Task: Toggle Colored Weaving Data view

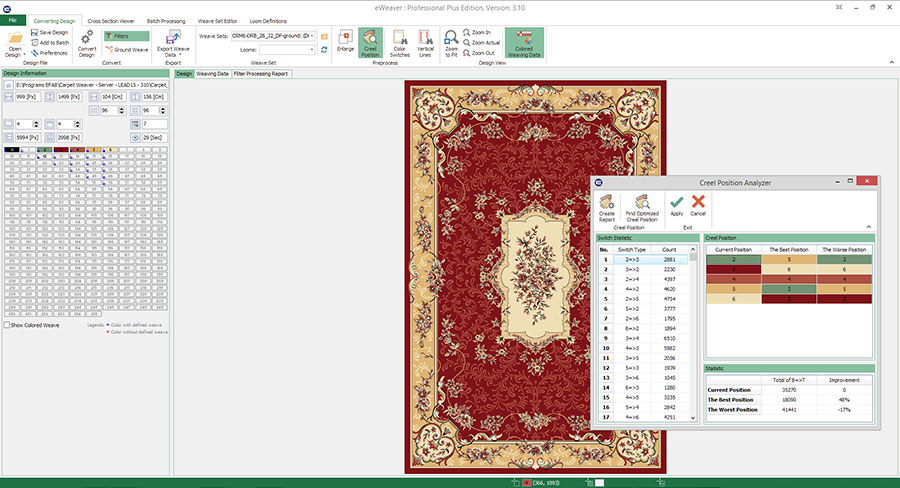Action: click(x=524, y=44)
